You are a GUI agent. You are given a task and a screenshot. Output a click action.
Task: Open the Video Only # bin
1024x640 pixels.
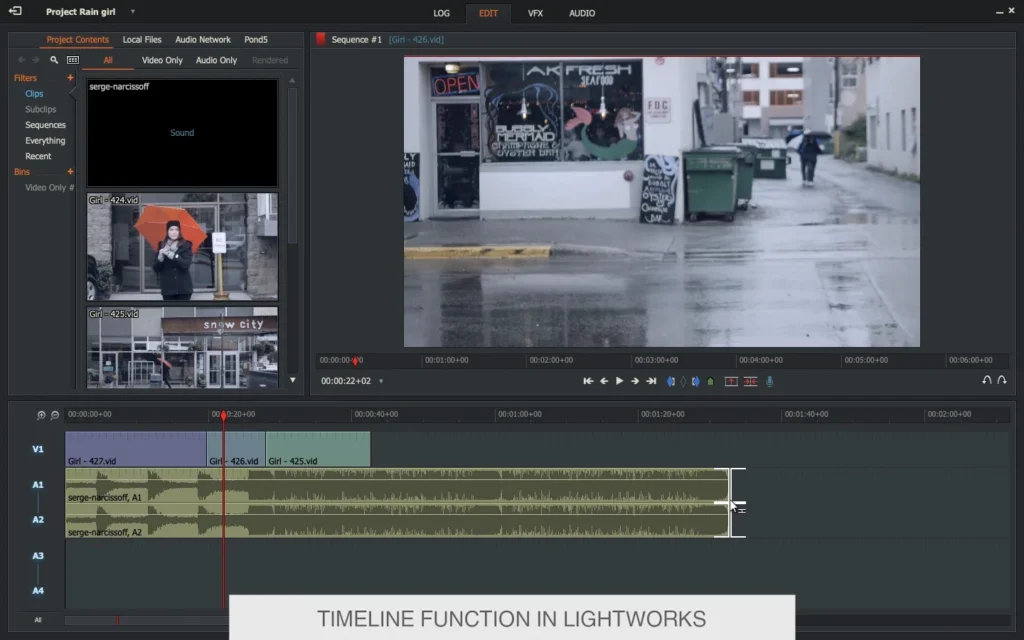[49, 188]
